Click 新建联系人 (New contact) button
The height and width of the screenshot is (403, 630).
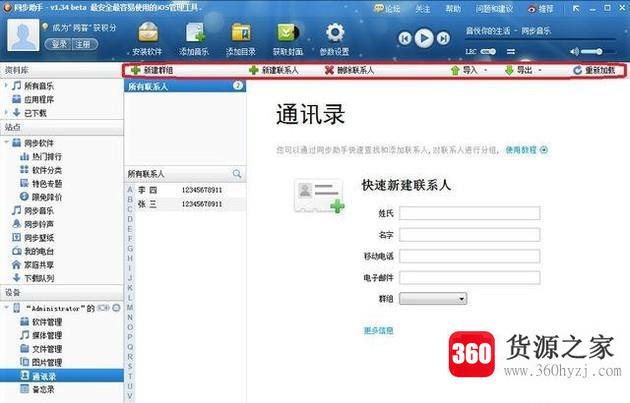click(x=274, y=70)
